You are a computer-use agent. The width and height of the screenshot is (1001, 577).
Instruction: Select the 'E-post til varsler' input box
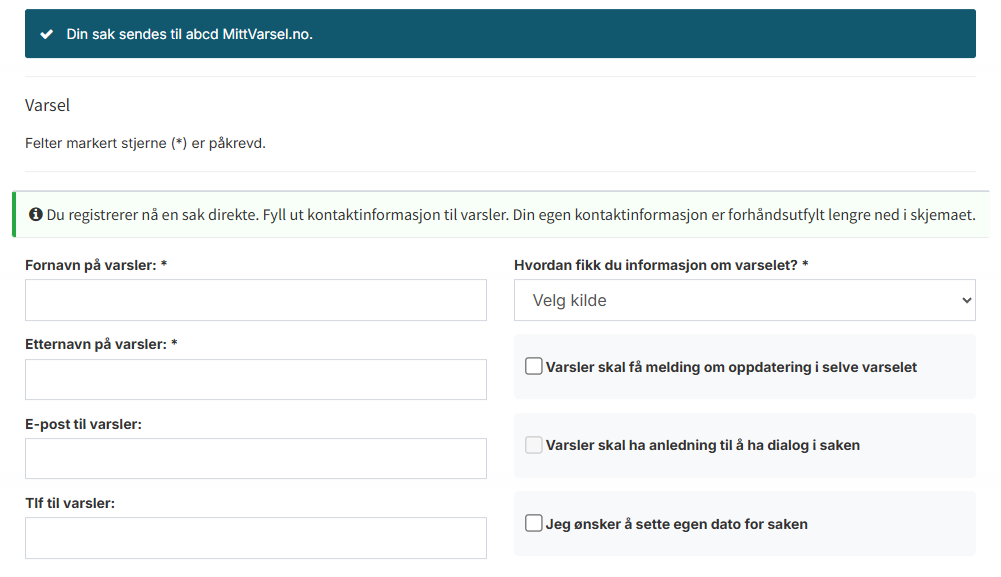coord(256,458)
